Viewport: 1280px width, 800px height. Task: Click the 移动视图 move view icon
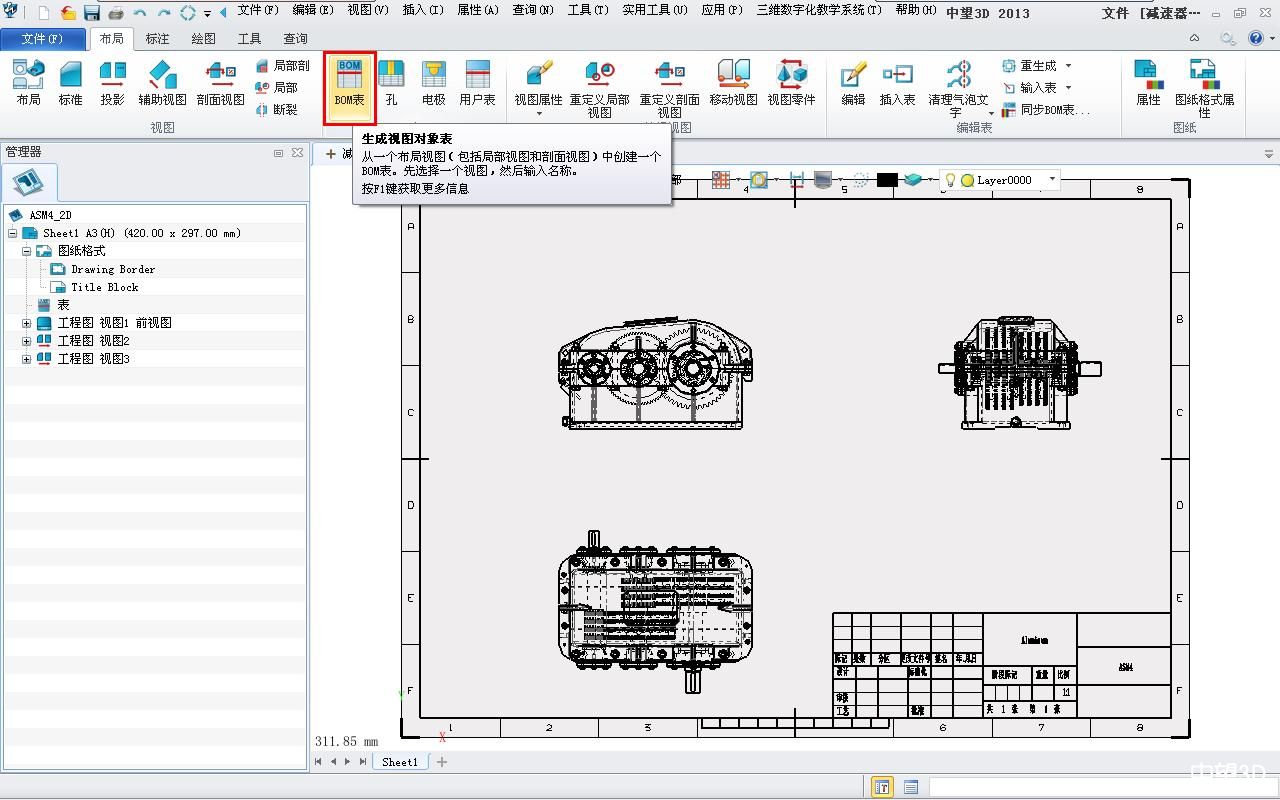pos(733,82)
